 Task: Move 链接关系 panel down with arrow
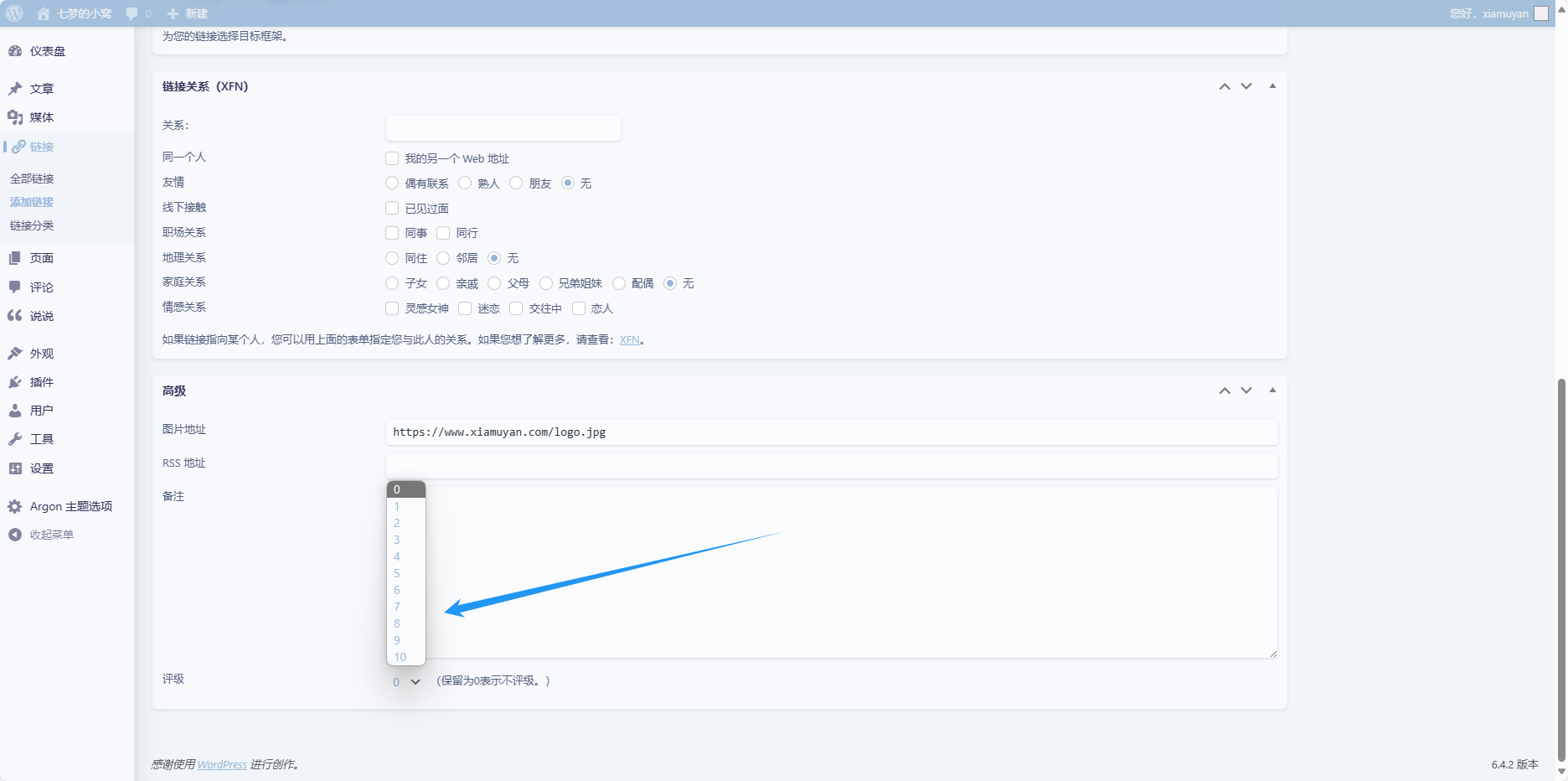[x=1246, y=86]
